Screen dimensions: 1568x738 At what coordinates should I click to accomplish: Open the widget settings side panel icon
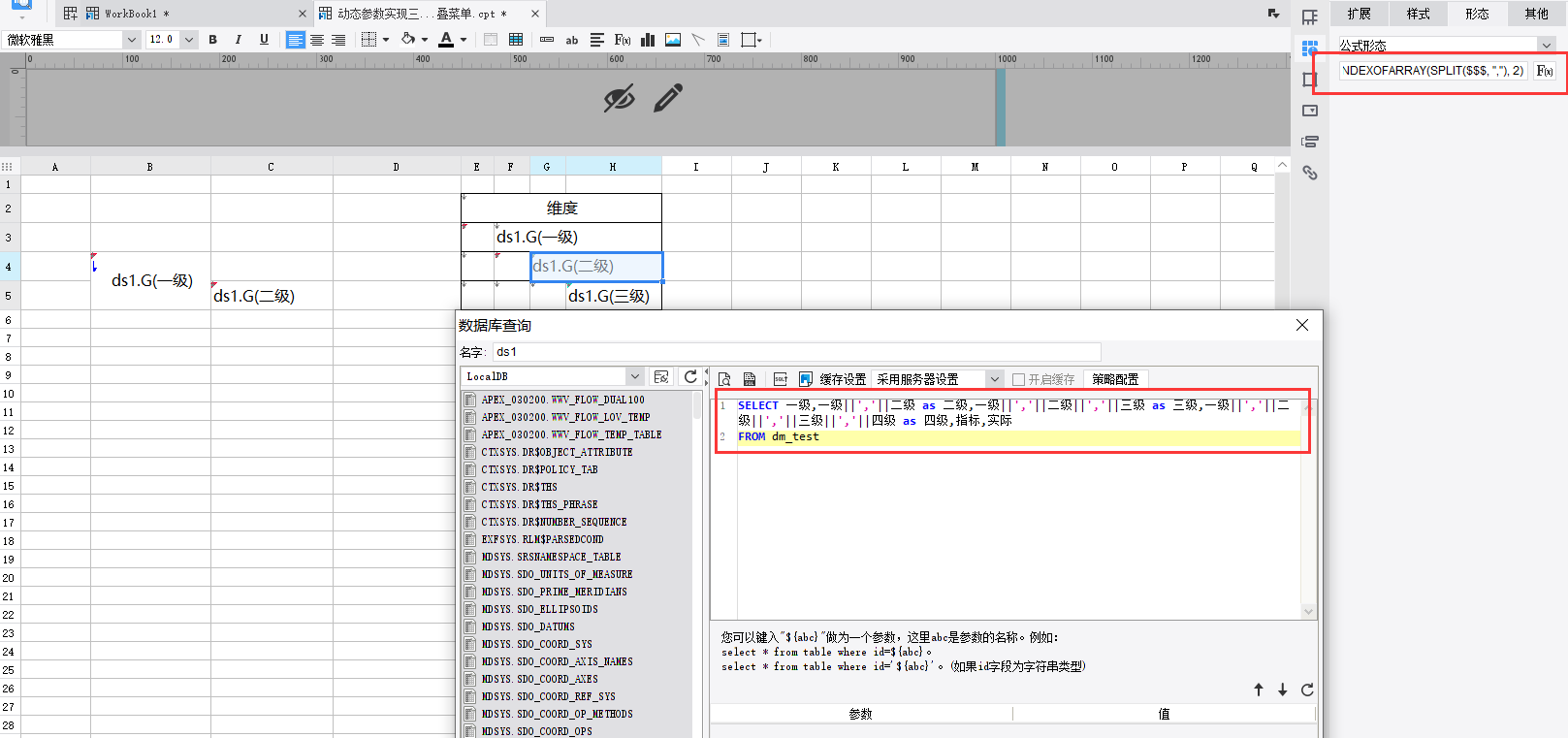pyautogui.click(x=1310, y=111)
